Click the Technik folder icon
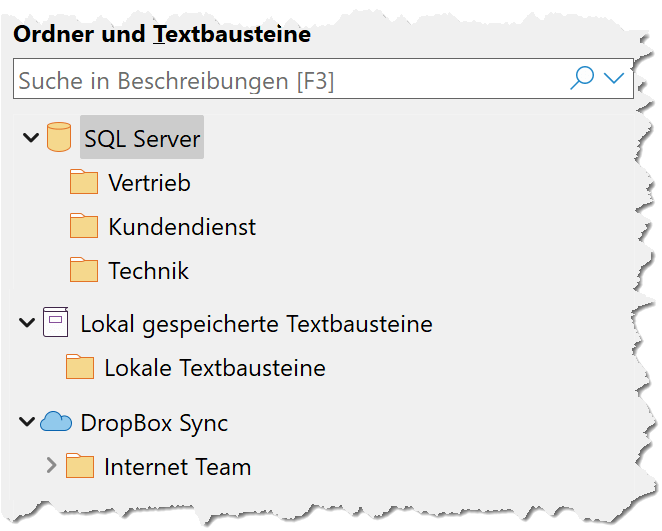This screenshot has width=662, height=531. [84, 270]
